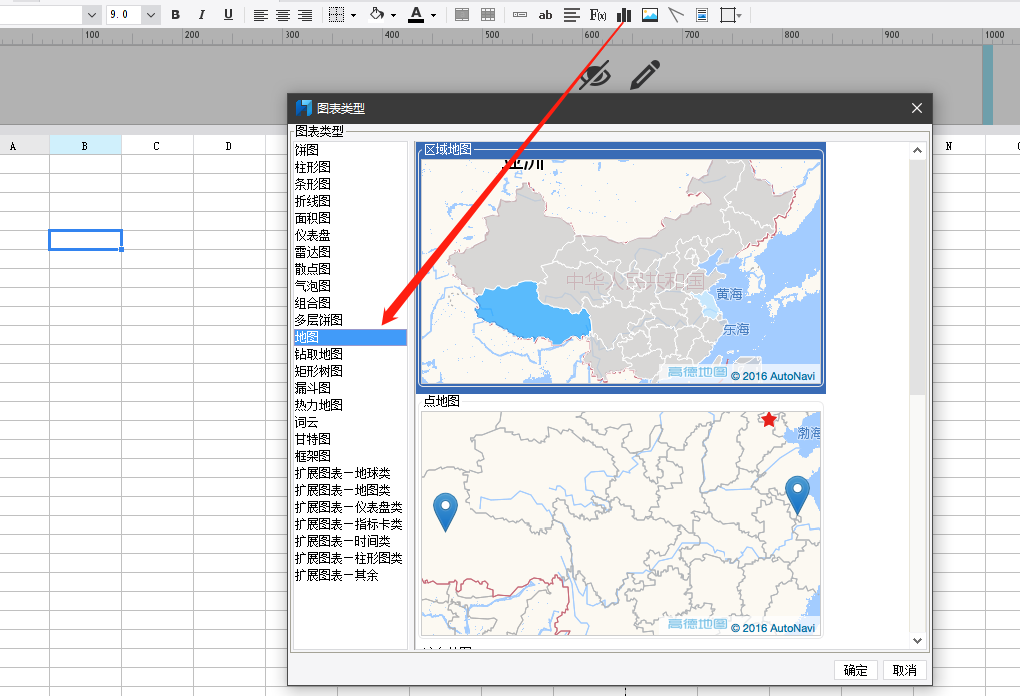Select 多层饼图 in list

350,320
